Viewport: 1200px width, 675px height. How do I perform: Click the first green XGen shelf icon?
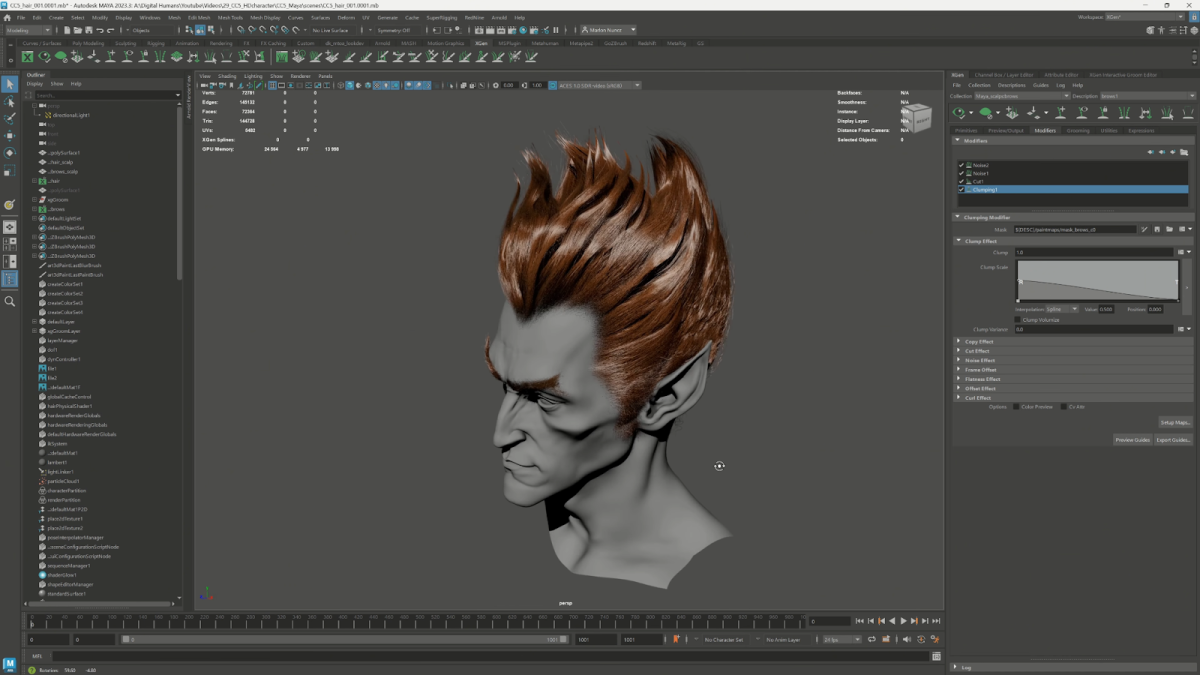pyautogui.click(x=27, y=57)
